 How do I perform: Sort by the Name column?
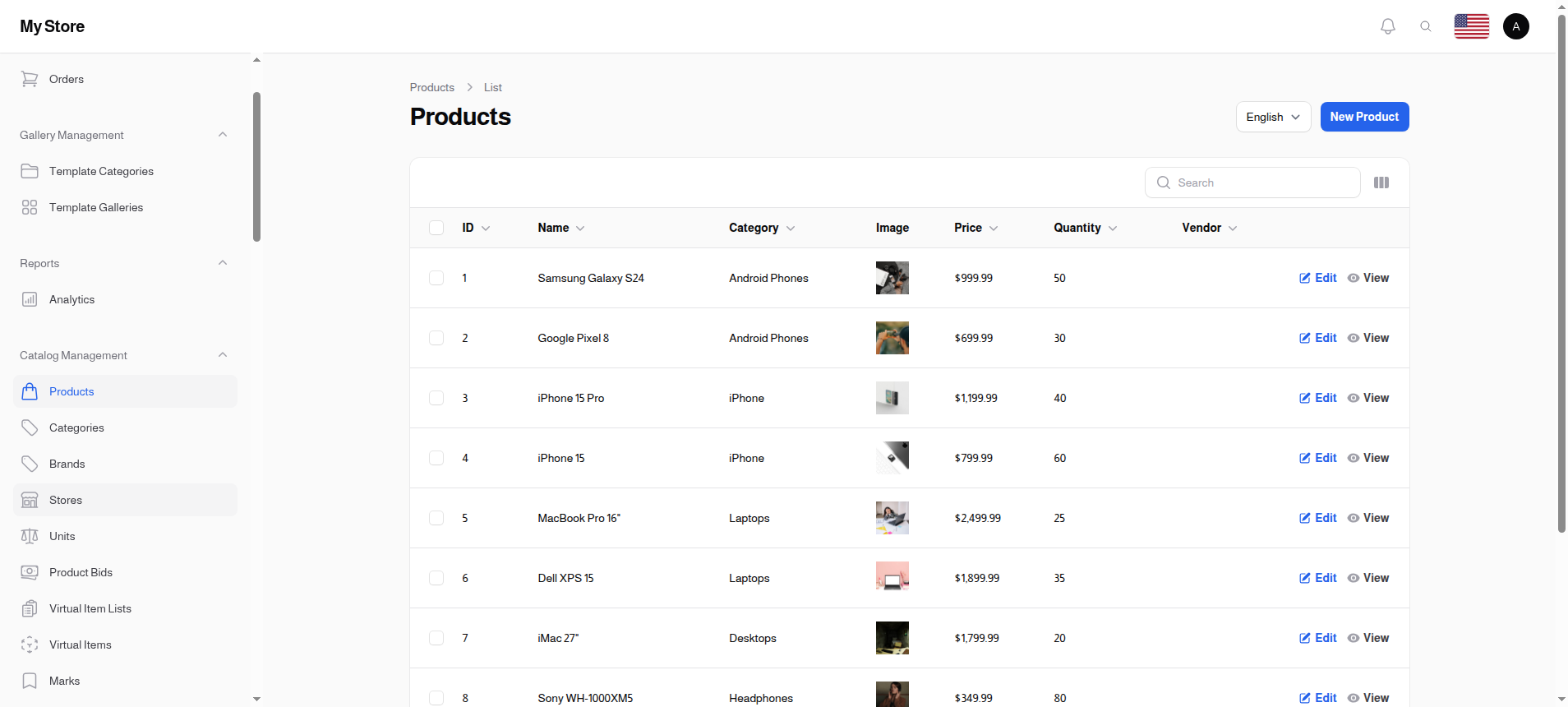pyautogui.click(x=561, y=228)
